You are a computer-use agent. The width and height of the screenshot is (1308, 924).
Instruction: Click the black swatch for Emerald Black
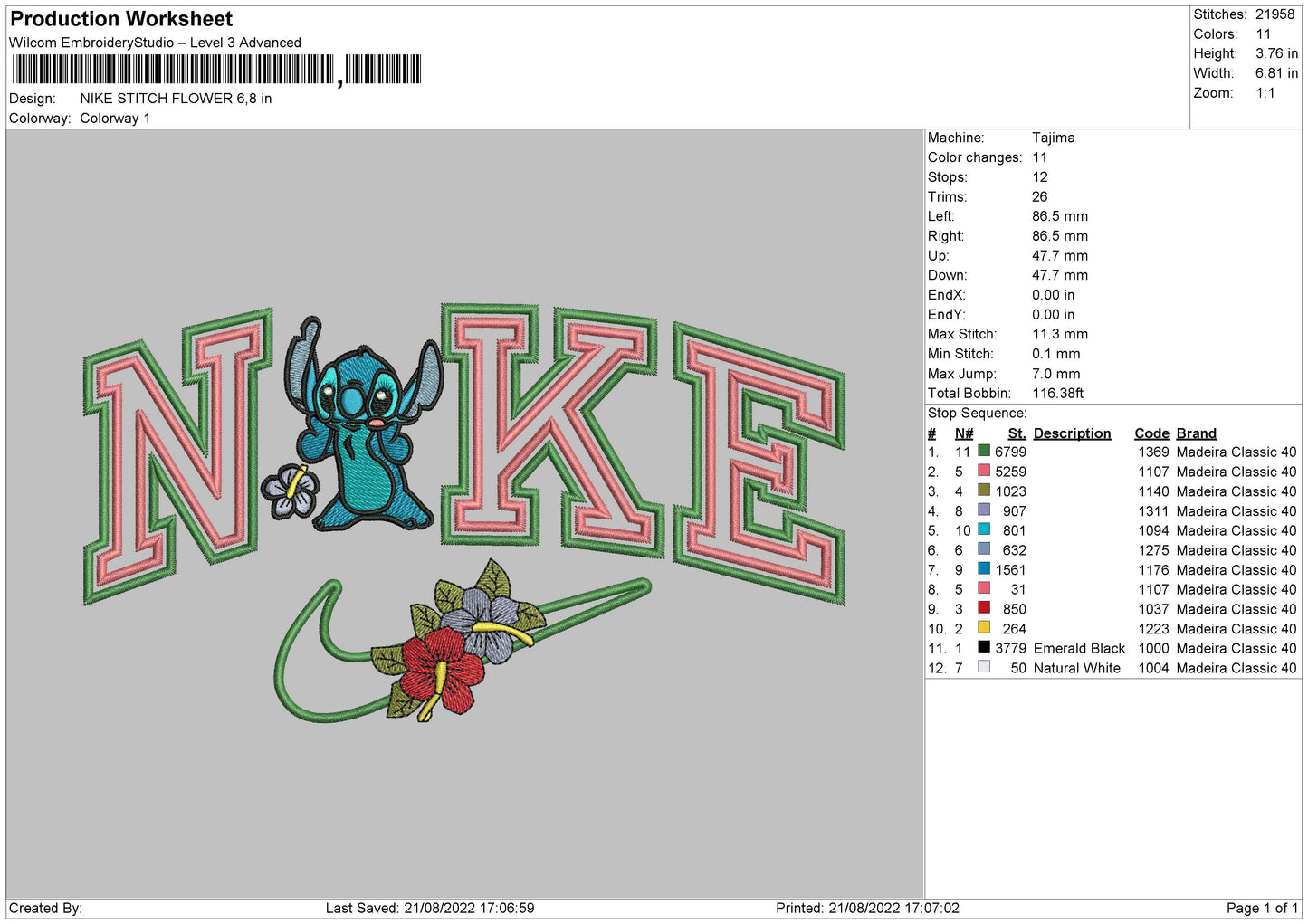[984, 647]
